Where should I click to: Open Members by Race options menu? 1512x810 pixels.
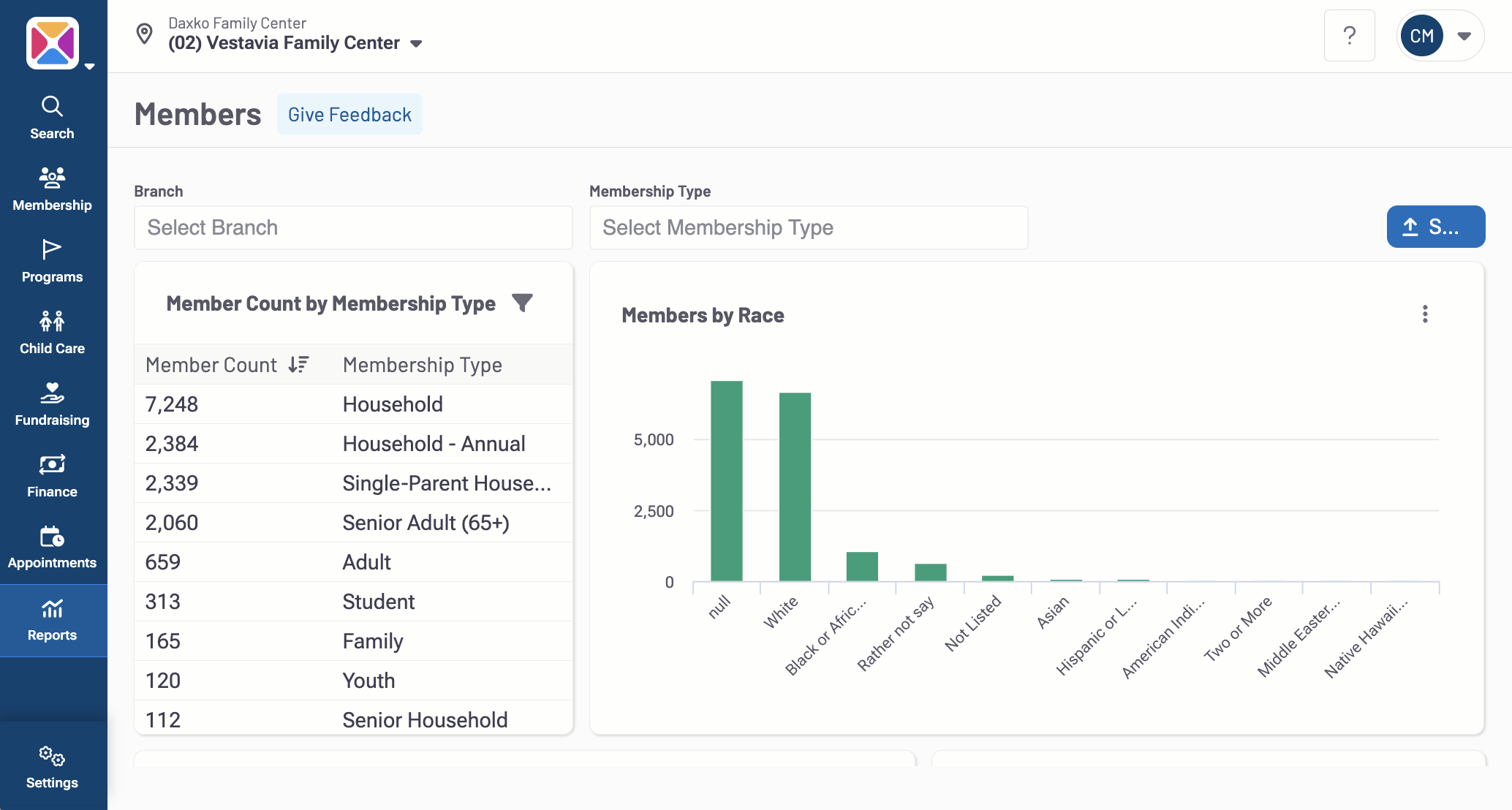(1424, 314)
